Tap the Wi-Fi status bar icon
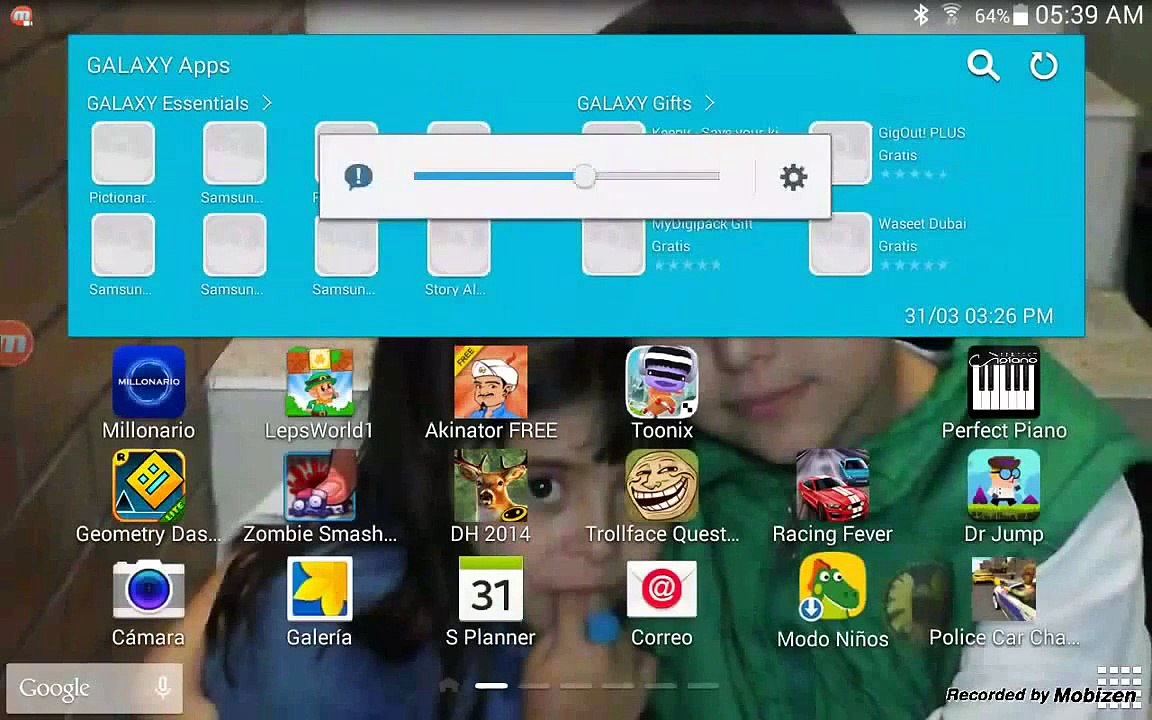 (951, 15)
